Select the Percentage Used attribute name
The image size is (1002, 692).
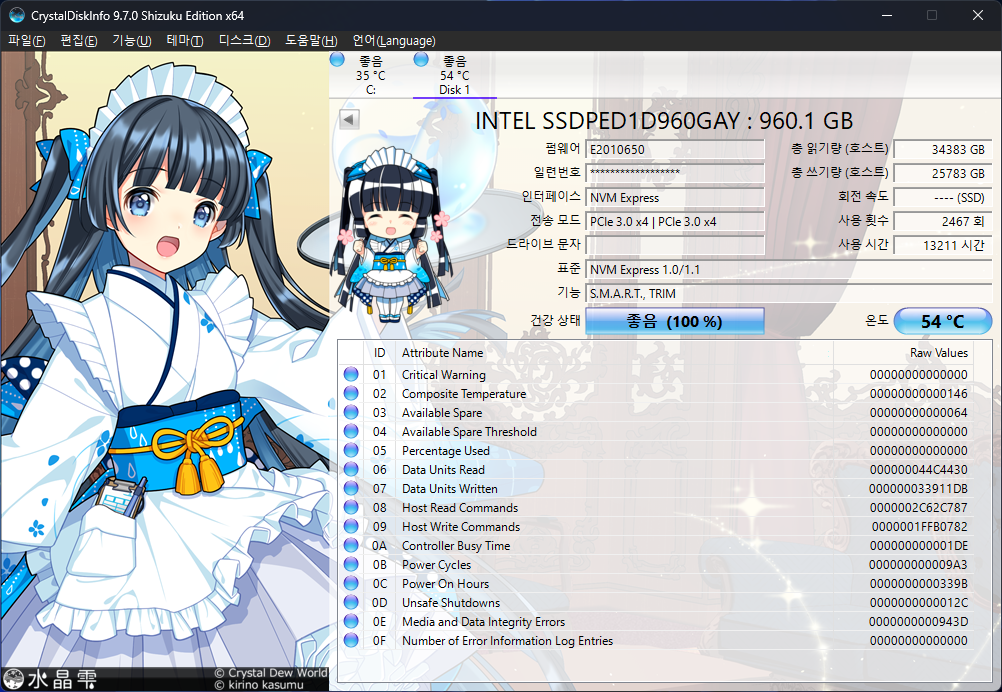(445, 450)
